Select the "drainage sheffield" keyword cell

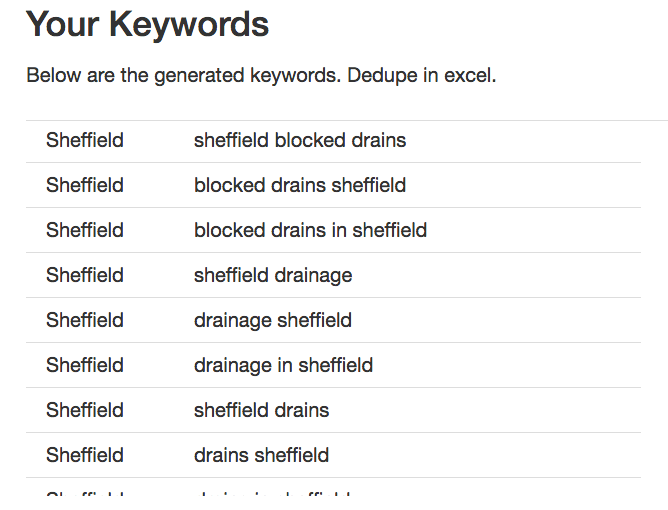[x=273, y=320]
